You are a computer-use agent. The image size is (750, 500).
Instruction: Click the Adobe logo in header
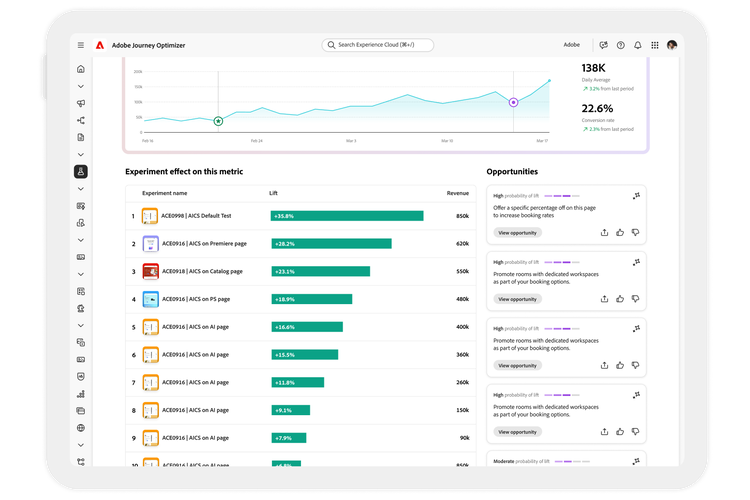[x=99, y=45]
